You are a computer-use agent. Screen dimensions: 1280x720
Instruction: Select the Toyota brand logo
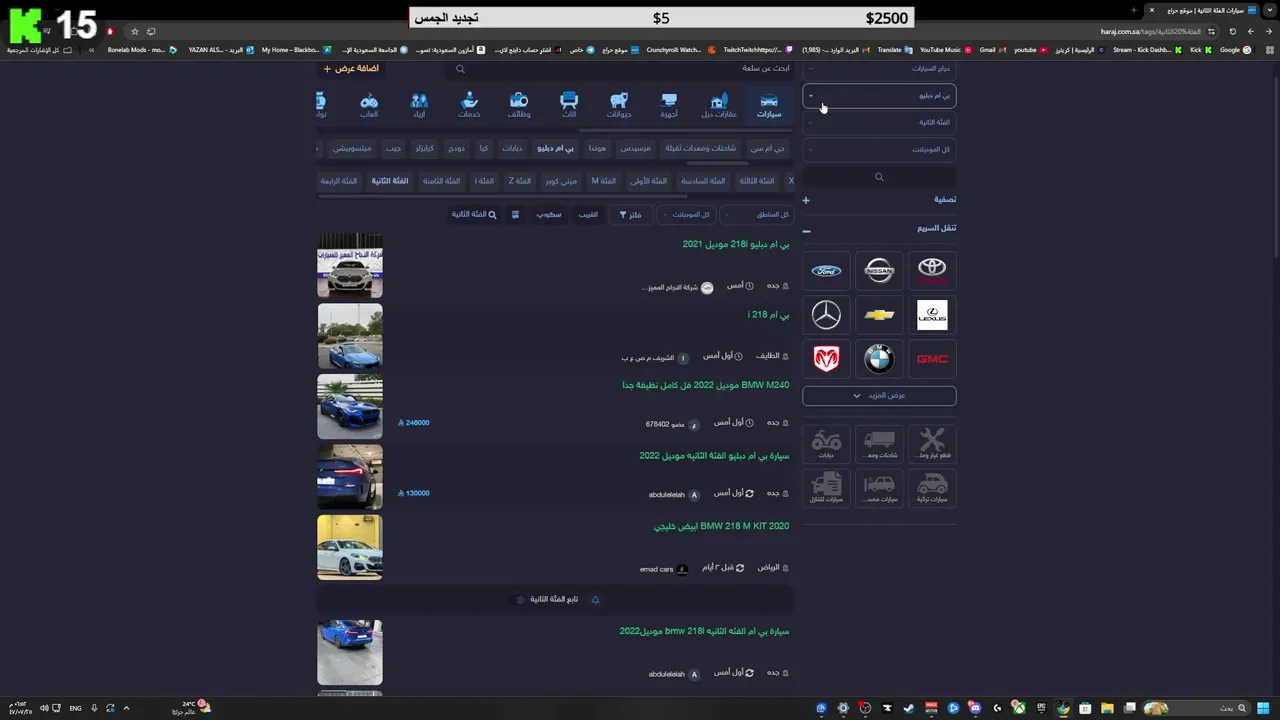tap(932, 270)
